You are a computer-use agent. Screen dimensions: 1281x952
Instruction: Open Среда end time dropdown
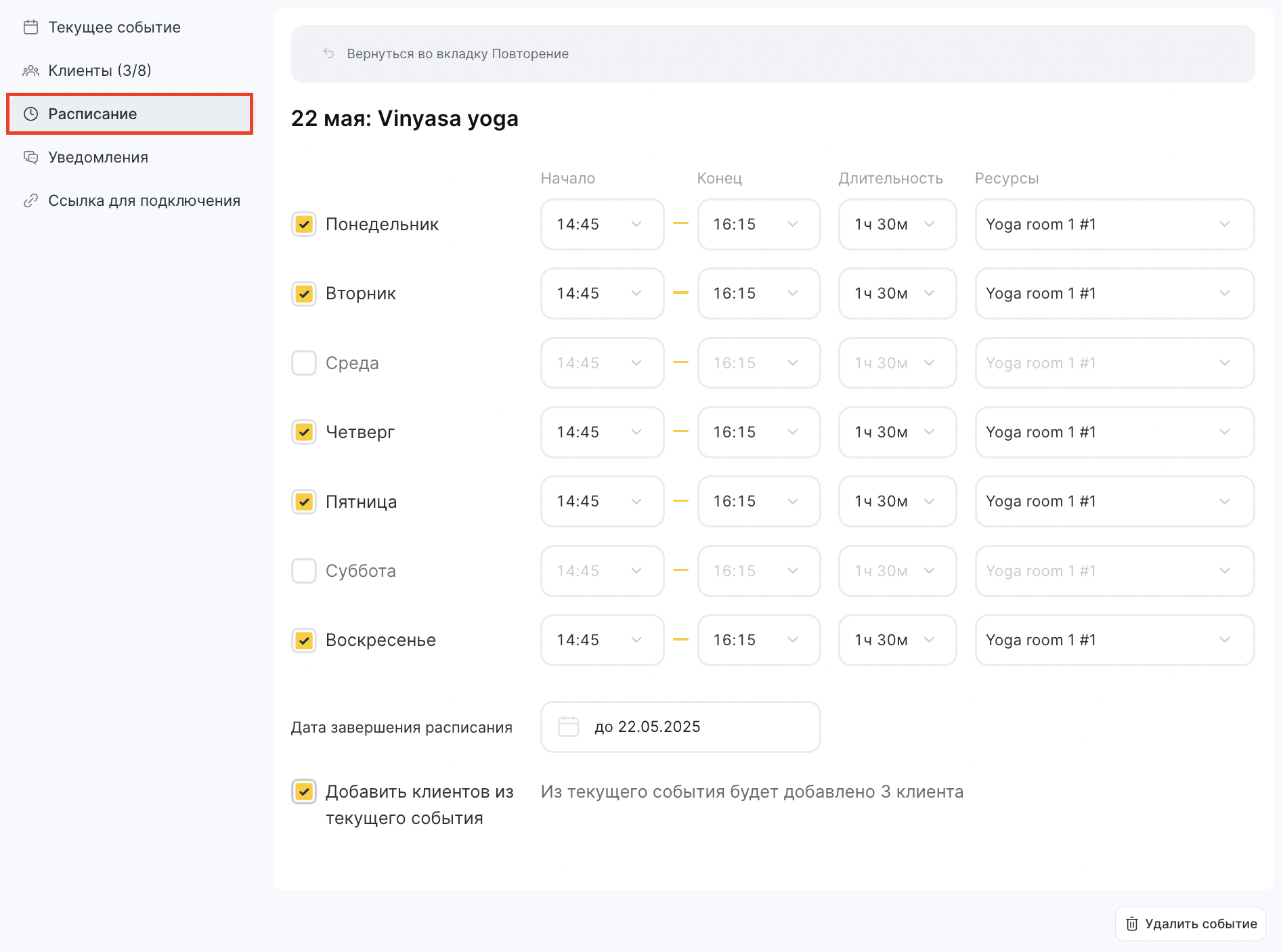(x=758, y=363)
